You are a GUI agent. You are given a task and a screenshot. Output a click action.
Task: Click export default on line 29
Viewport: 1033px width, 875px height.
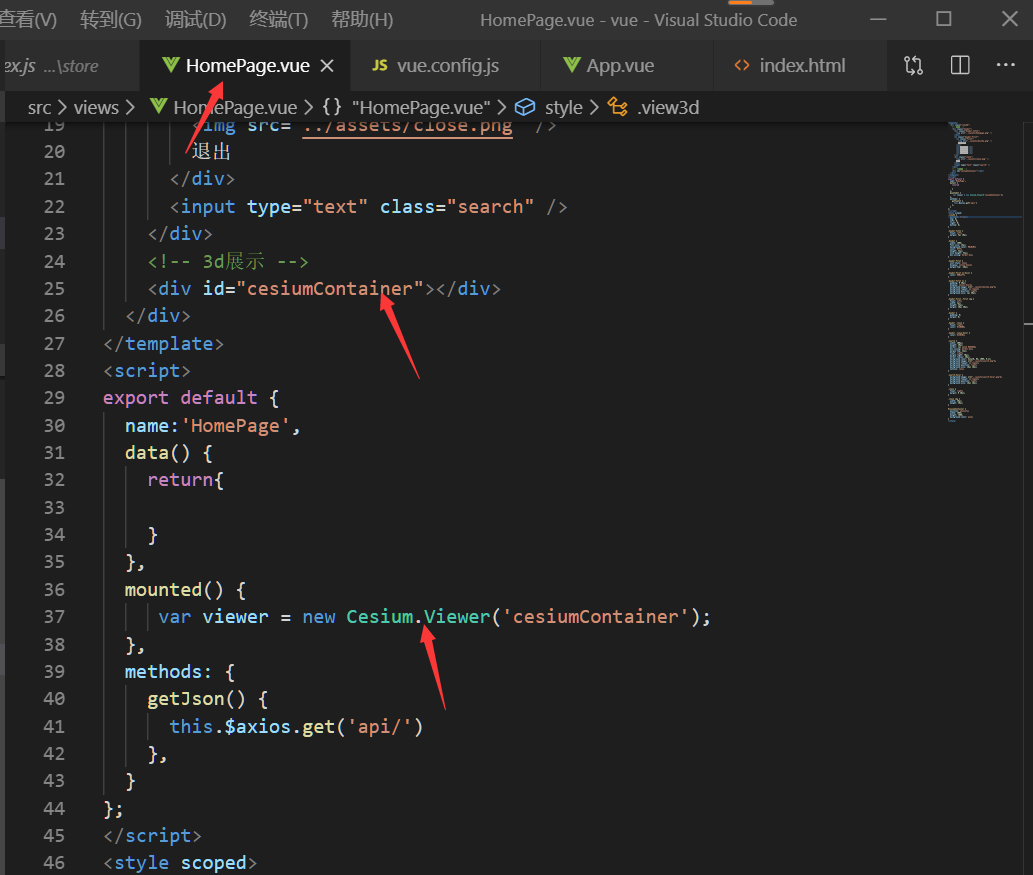click(180, 398)
